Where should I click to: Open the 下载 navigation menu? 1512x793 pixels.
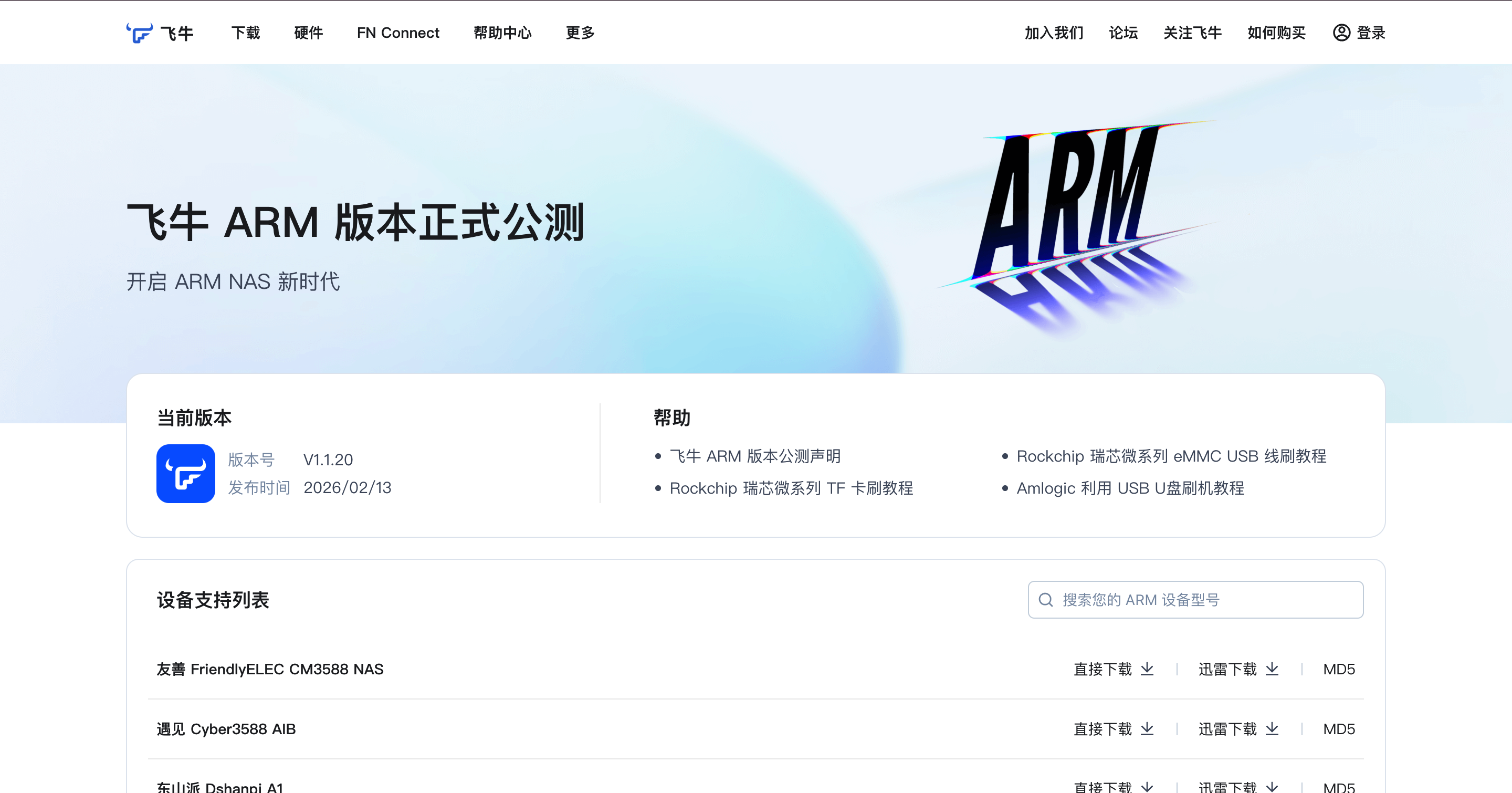click(245, 33)
